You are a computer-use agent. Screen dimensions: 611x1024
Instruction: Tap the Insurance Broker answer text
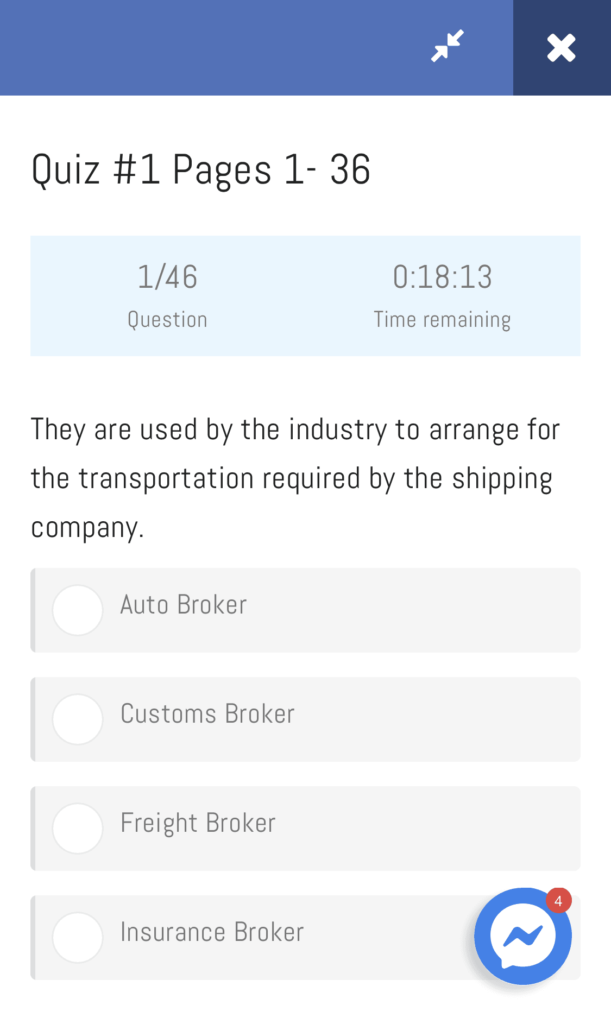211,932
